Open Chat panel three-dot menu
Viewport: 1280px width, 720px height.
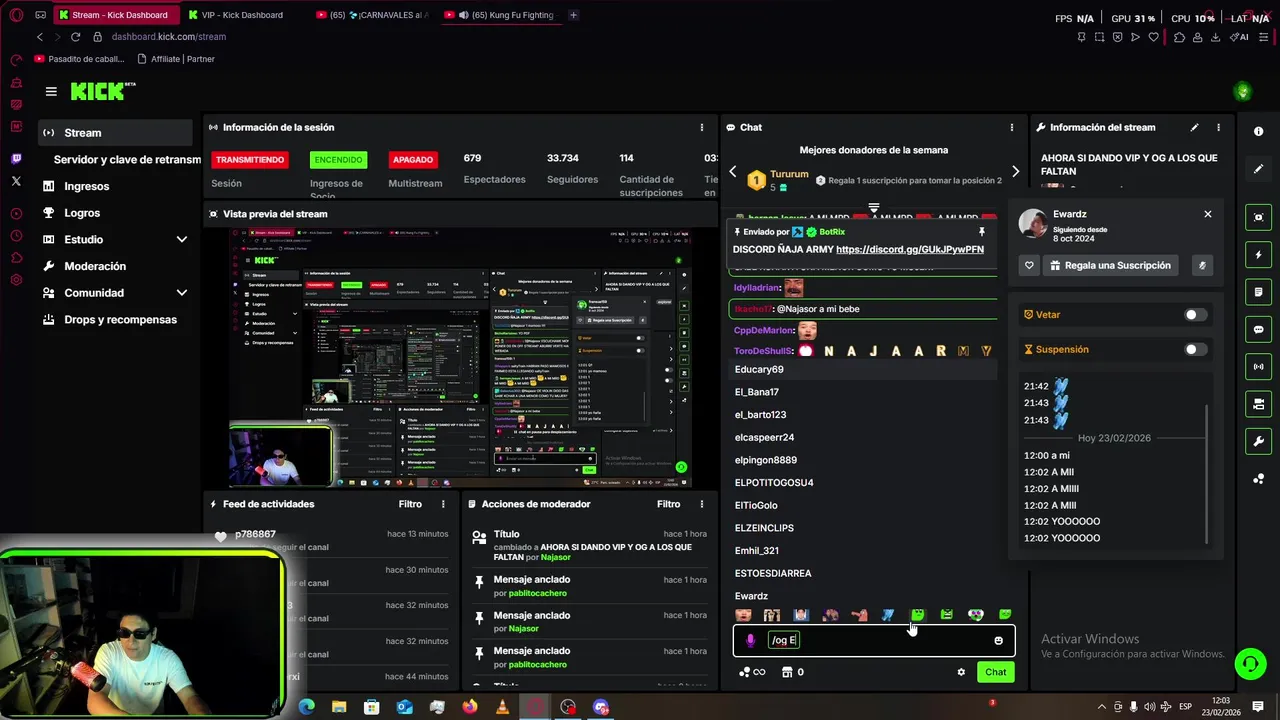1011,128
